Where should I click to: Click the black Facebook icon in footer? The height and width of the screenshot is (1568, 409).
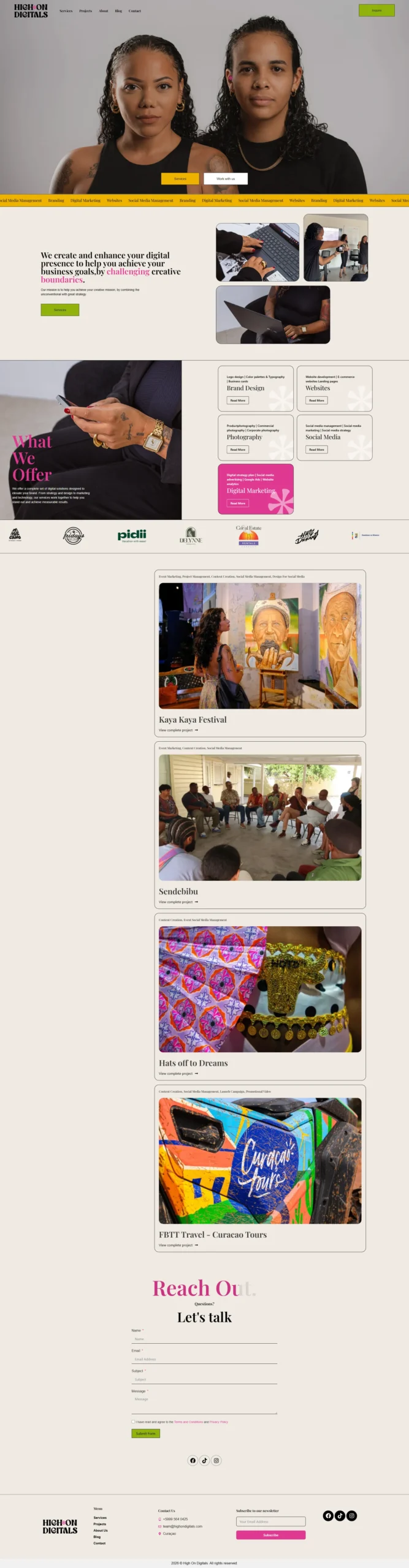pyautogui.click(x=328, y=1516)
